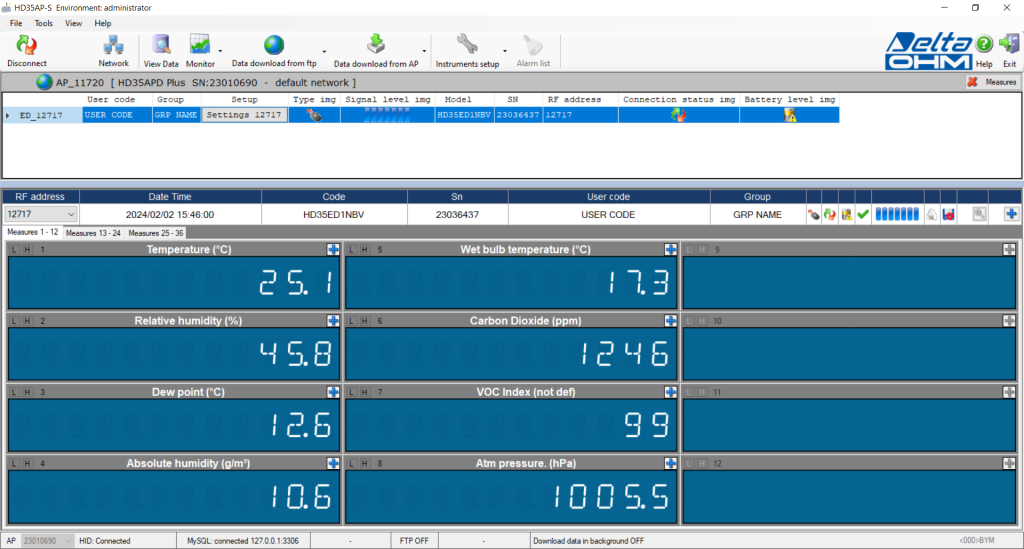Click the Delta OHM logo
The height and width of the screenshot is (549, 1024).
coord(929,51)
